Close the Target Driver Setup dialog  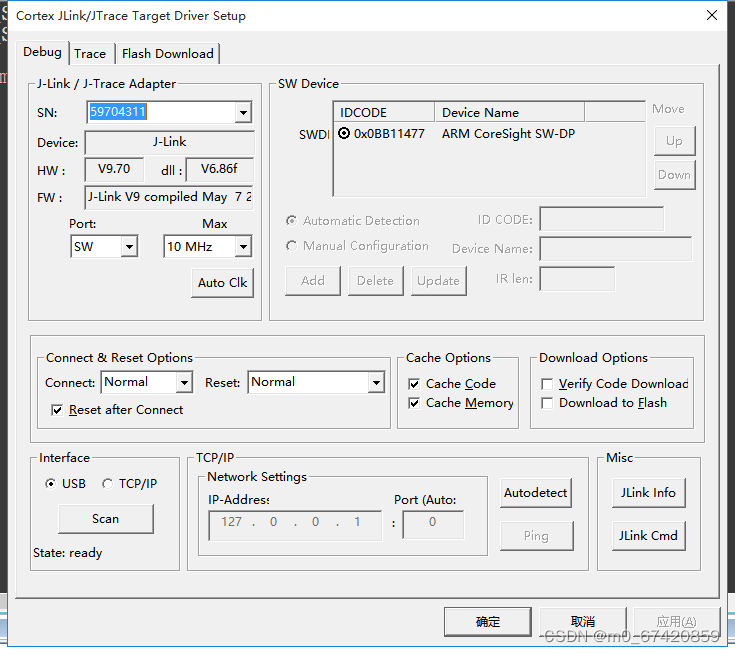coord(712,15)
